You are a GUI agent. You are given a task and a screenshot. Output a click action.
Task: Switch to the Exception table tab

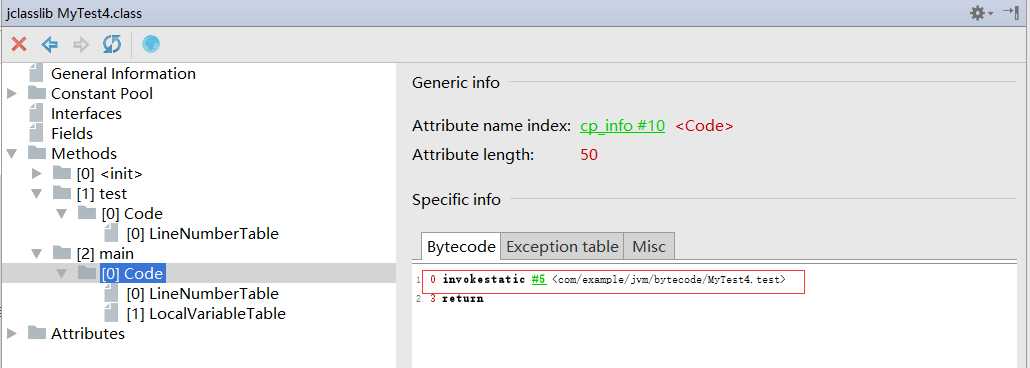[x=562, y=247]
